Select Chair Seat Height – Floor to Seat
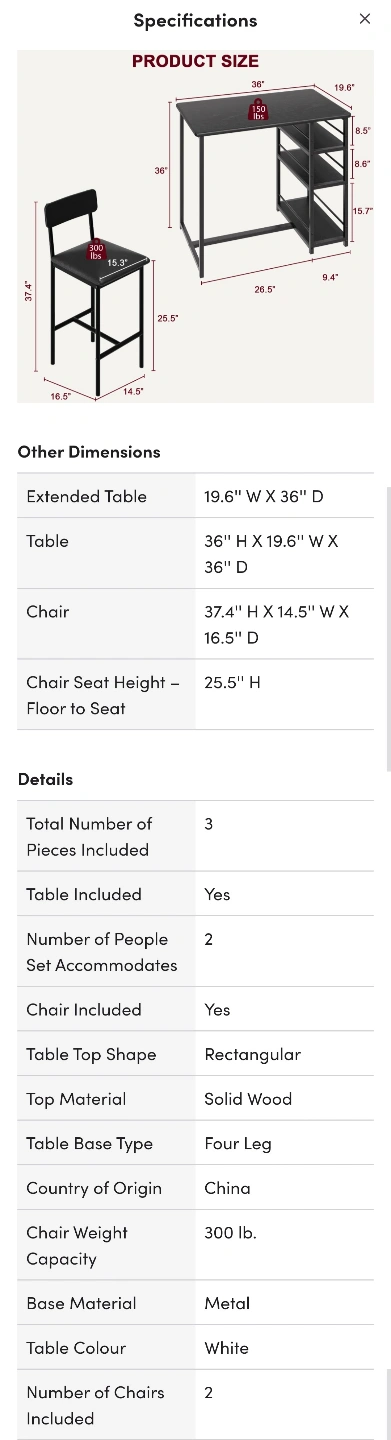Screen dimensions: 391x1440 [x=103, y=695]
